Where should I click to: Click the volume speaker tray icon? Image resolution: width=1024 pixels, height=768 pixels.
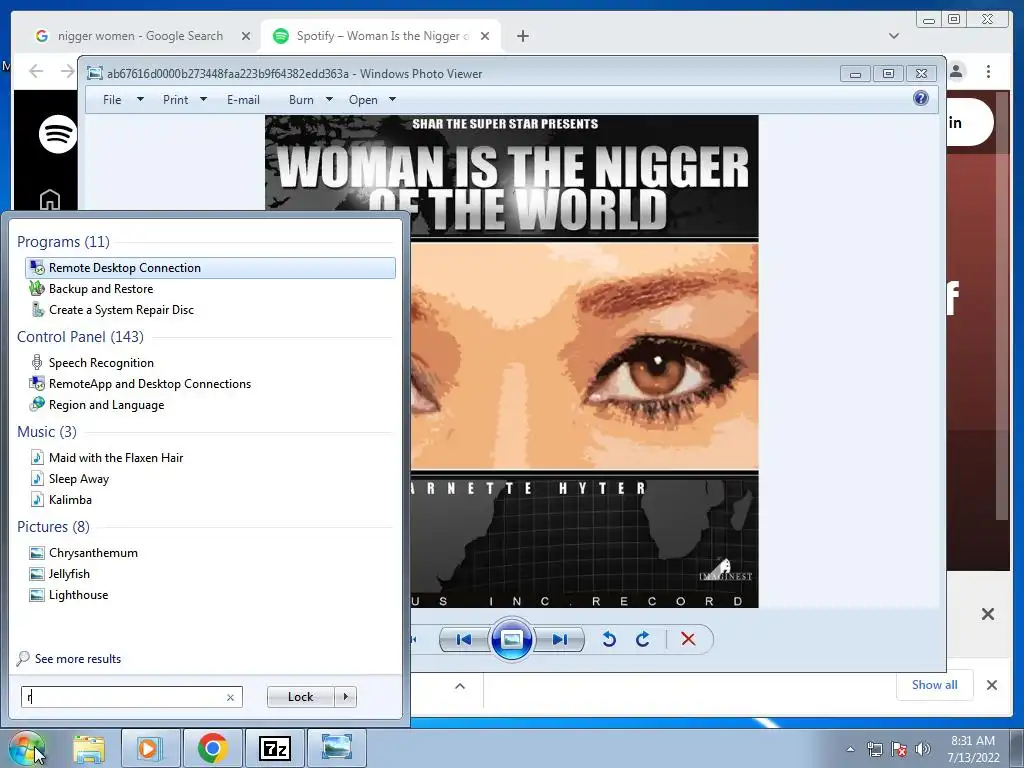point(923,749)
